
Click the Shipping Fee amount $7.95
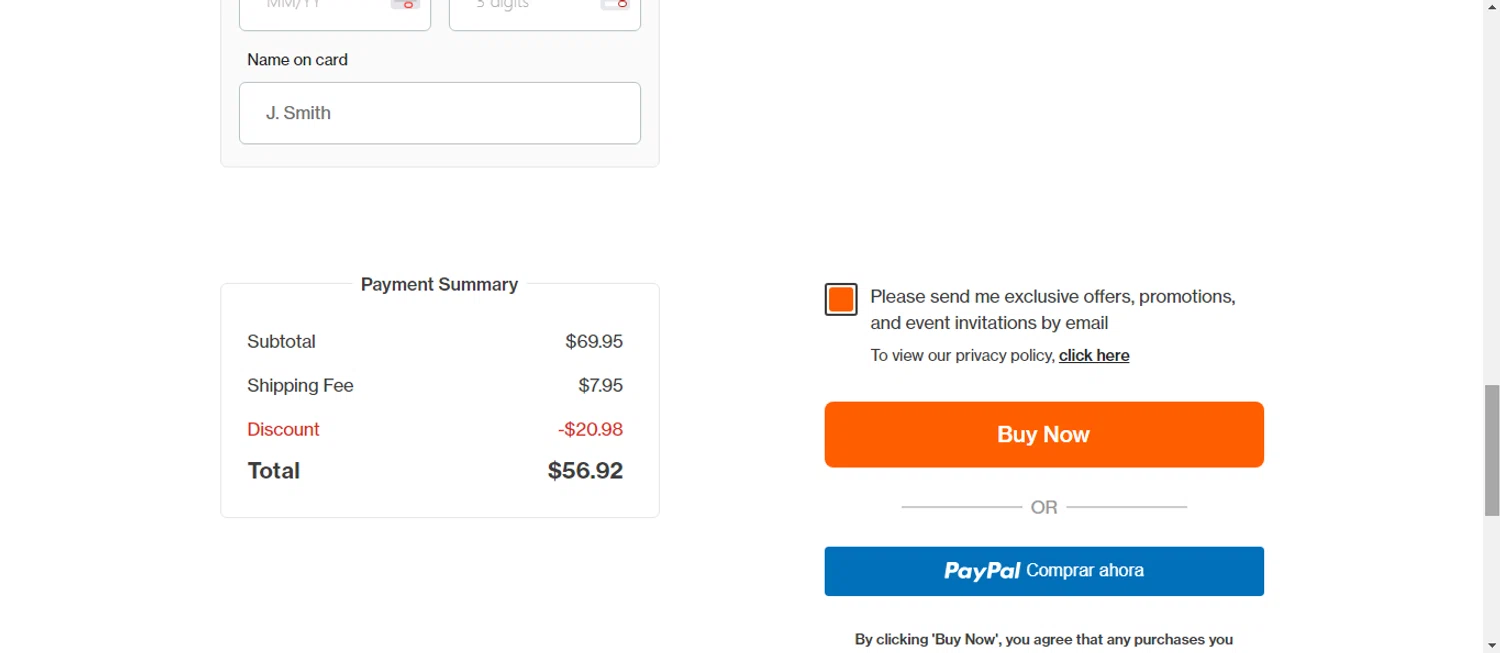coord(600,386)
